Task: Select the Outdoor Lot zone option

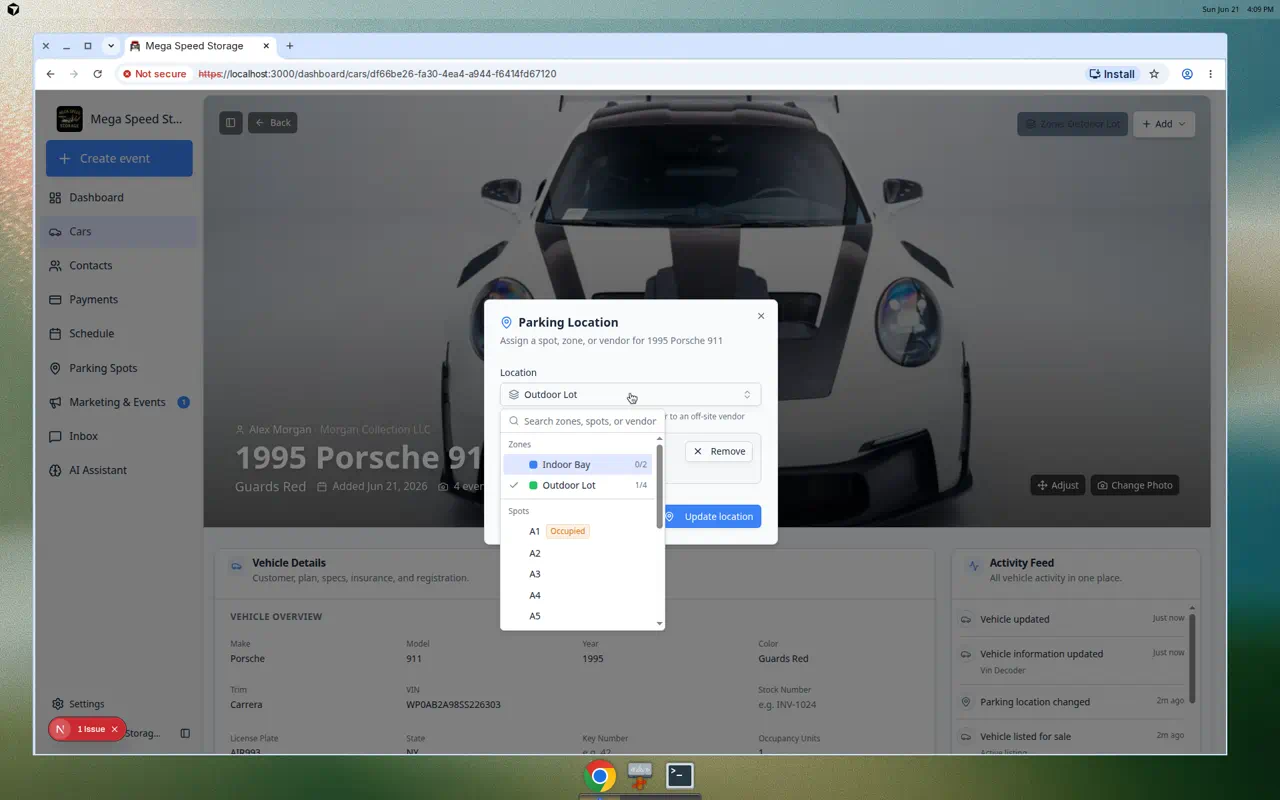Action: [578, 486]
